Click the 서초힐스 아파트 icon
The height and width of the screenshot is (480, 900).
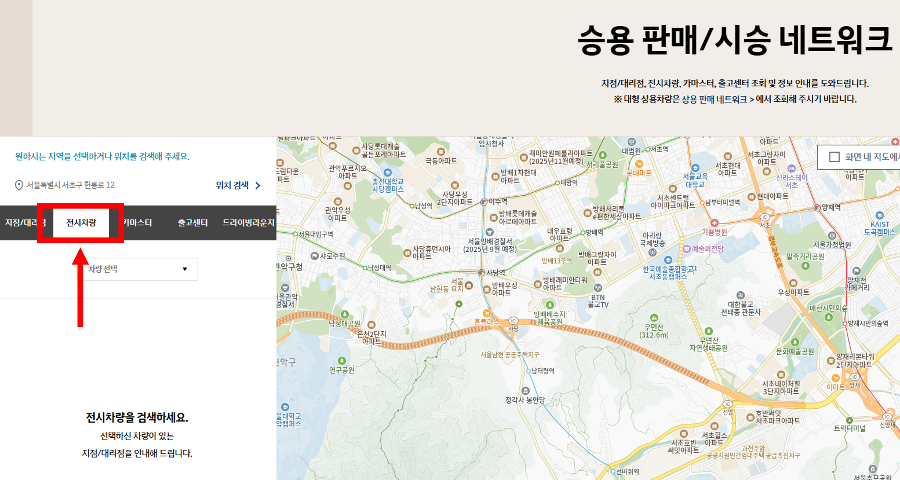[714, 427]
